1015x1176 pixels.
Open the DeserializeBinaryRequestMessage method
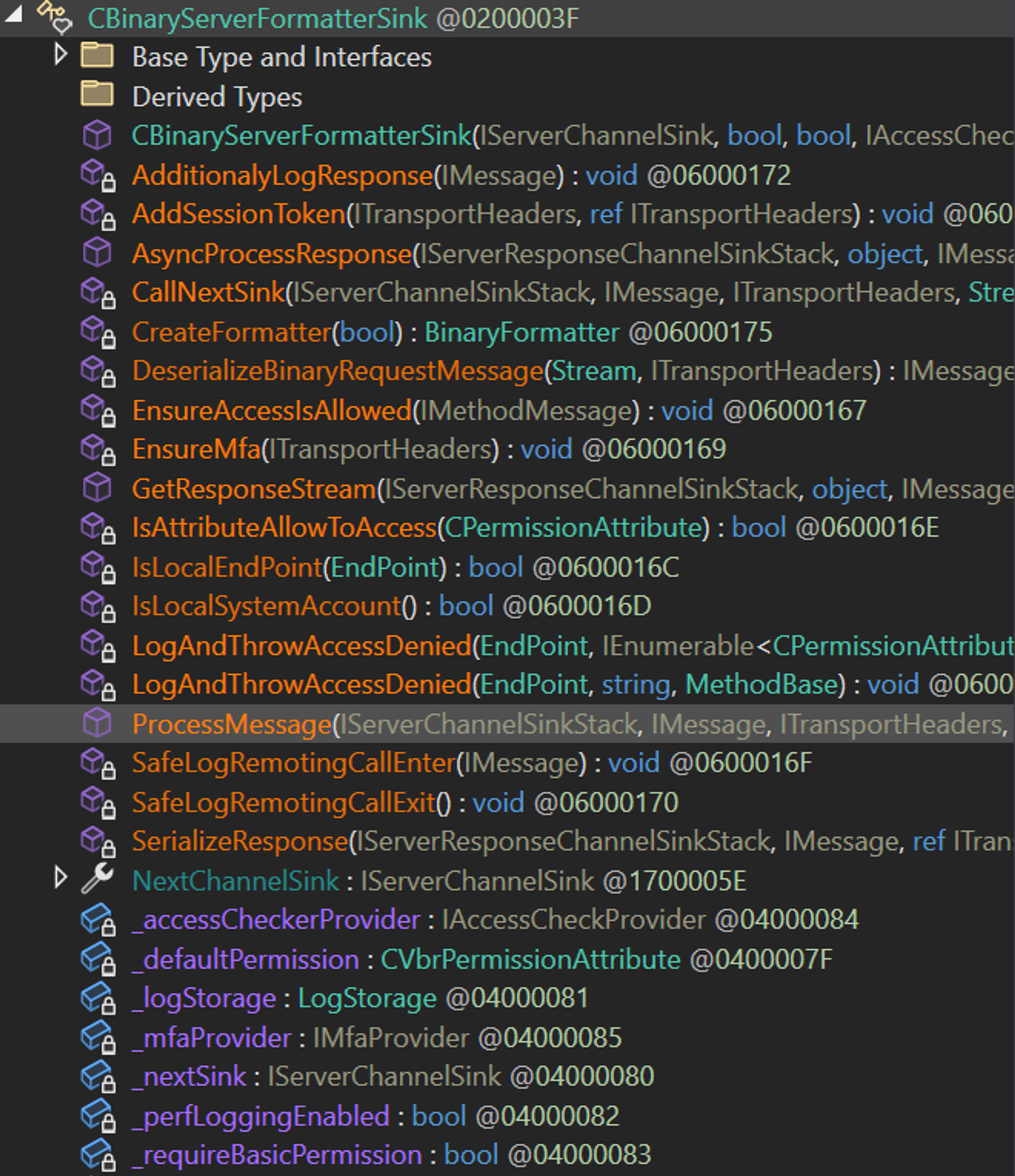pos(338,371)
